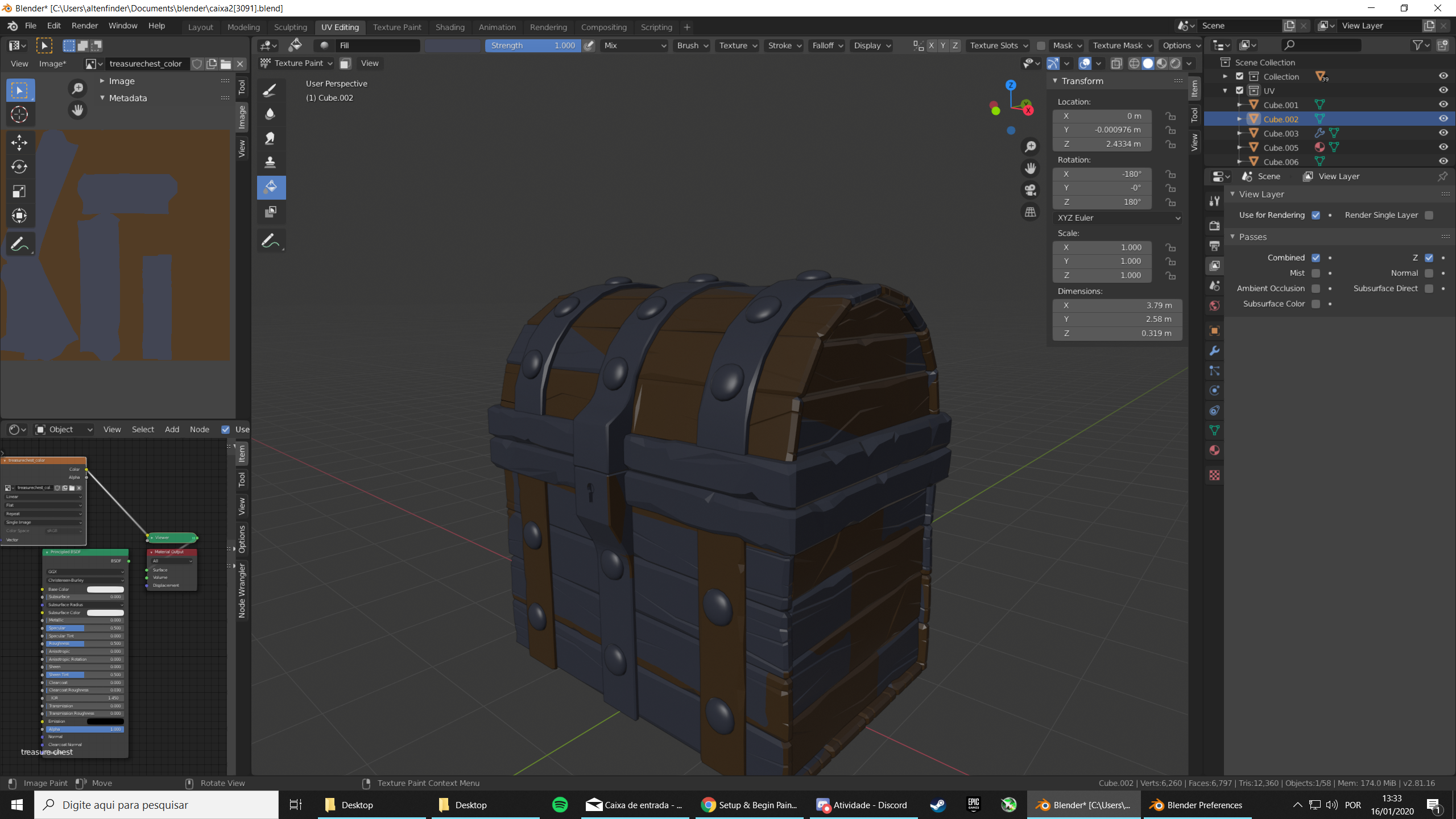Open the Render menu

tap(84, 26)
